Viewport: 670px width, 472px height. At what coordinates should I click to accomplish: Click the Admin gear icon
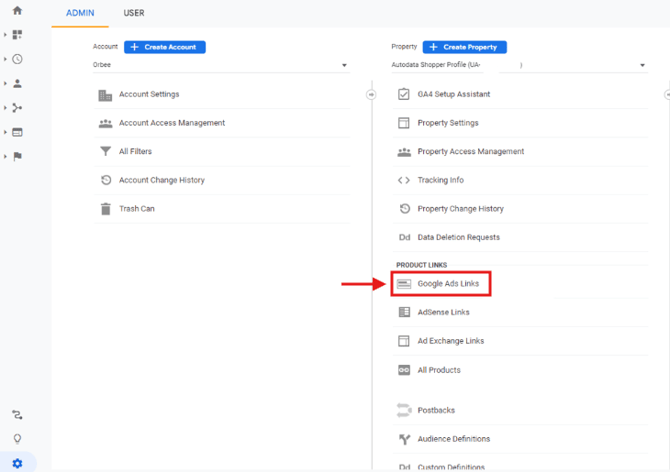(x=17, y=462)
